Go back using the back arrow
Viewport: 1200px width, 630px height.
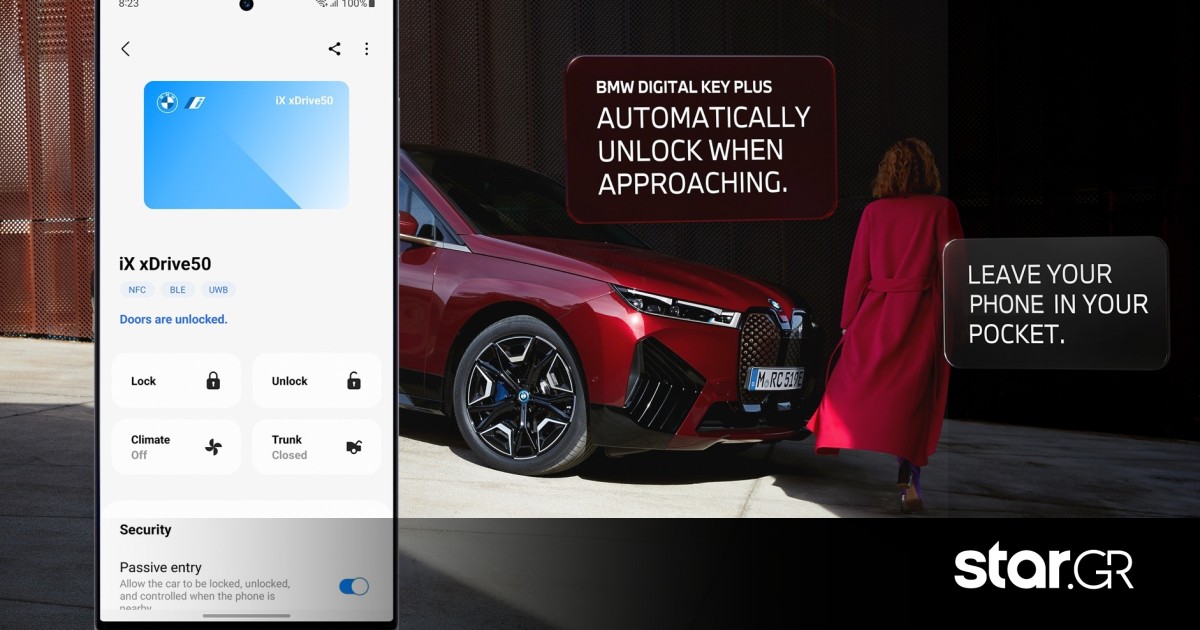point(125,49)
